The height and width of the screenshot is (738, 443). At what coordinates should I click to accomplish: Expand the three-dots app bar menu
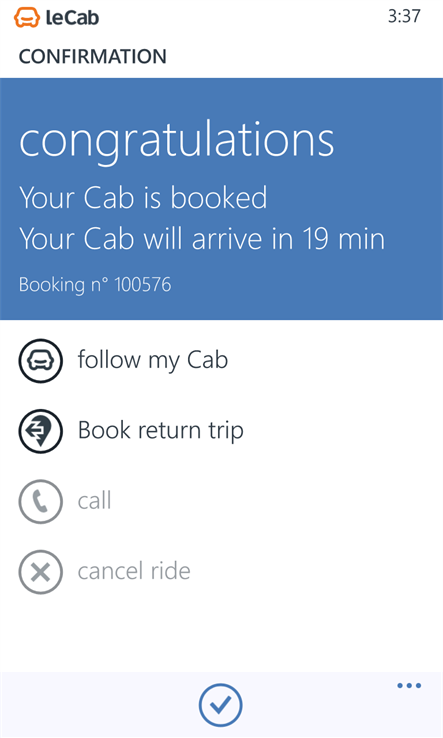click(409, 685)
